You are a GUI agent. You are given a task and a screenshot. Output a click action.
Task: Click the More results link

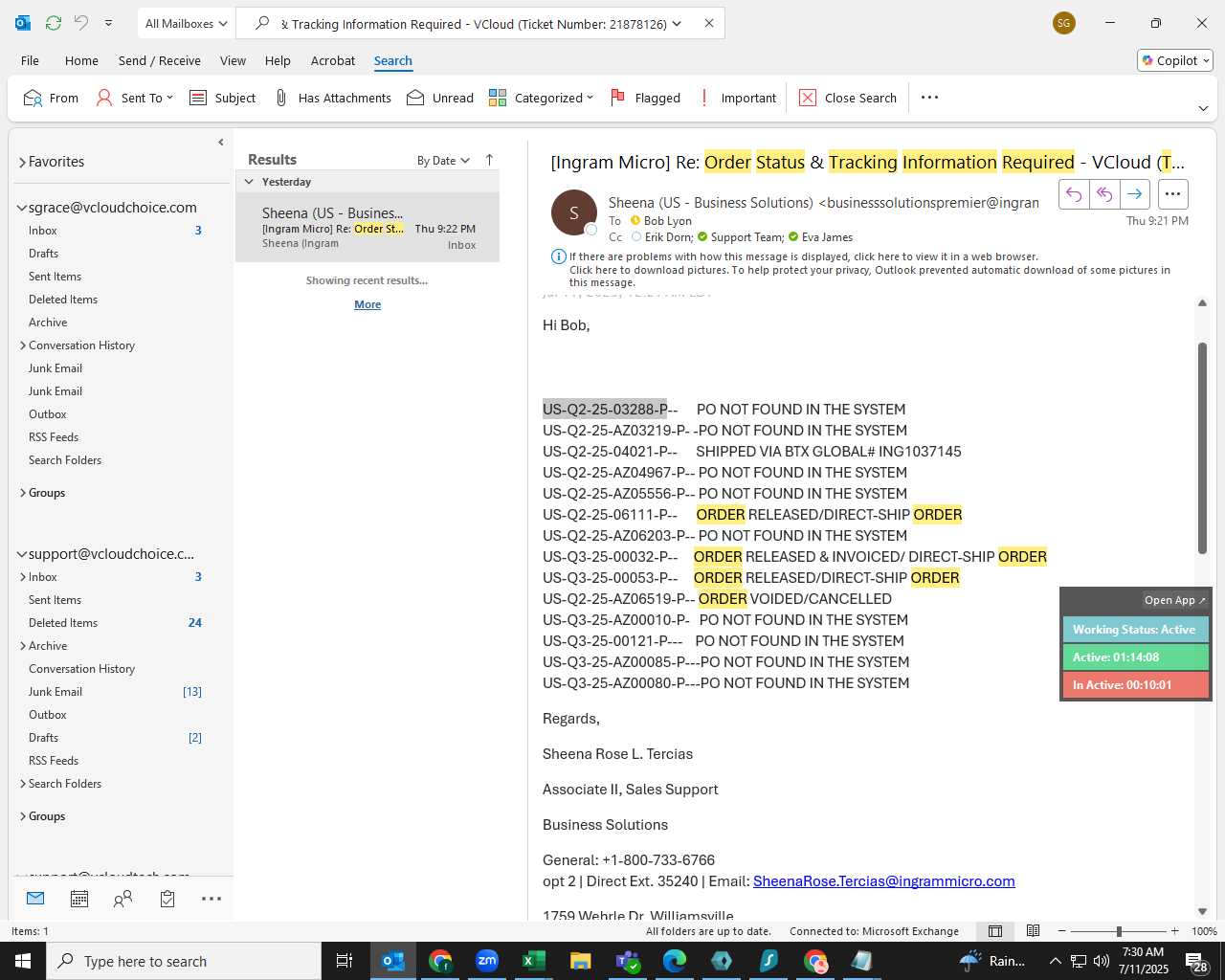[367, 304]
